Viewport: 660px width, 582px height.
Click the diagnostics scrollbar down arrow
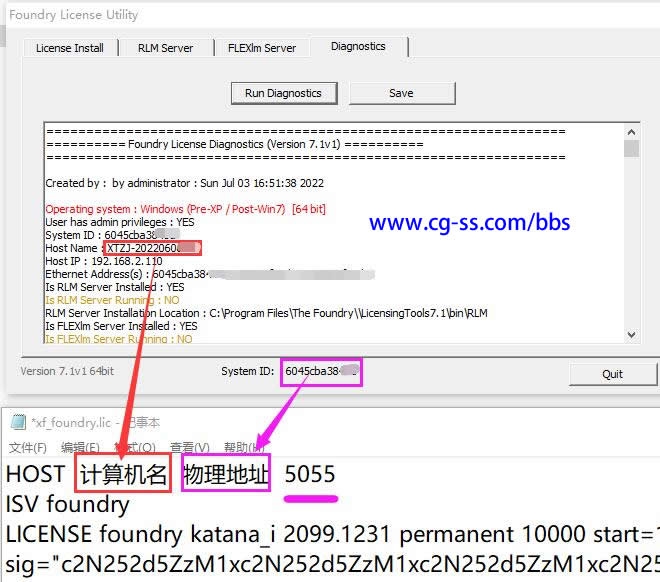click(x=631, y=335)
